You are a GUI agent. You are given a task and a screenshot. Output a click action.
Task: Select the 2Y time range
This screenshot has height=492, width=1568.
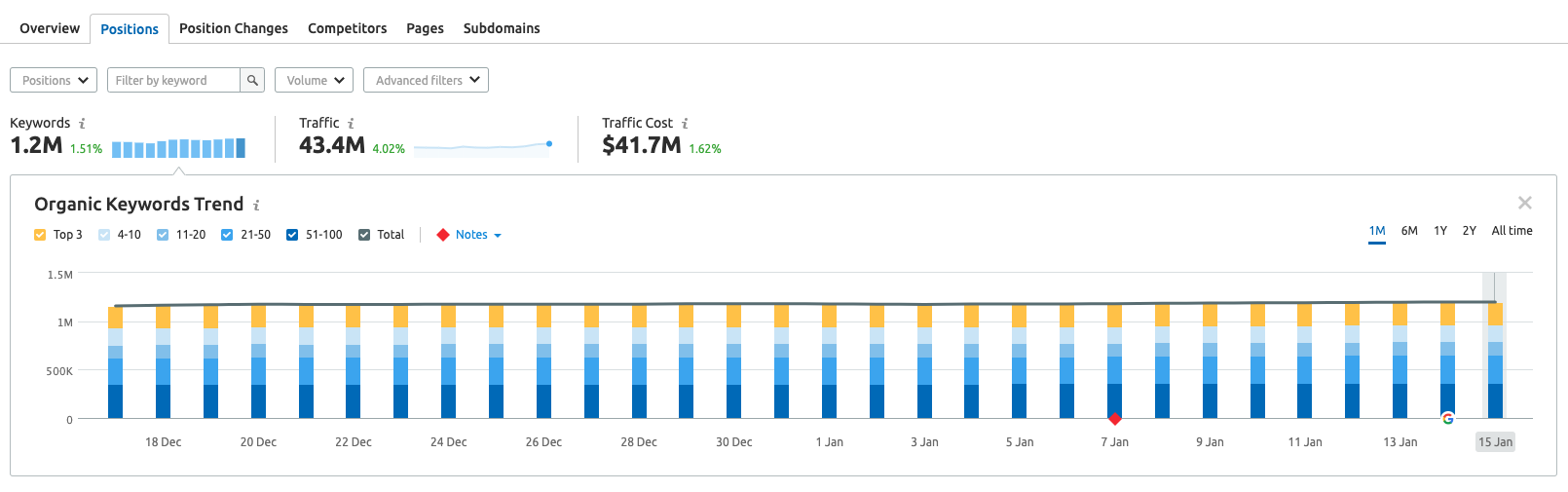(x=1470, y=231)
